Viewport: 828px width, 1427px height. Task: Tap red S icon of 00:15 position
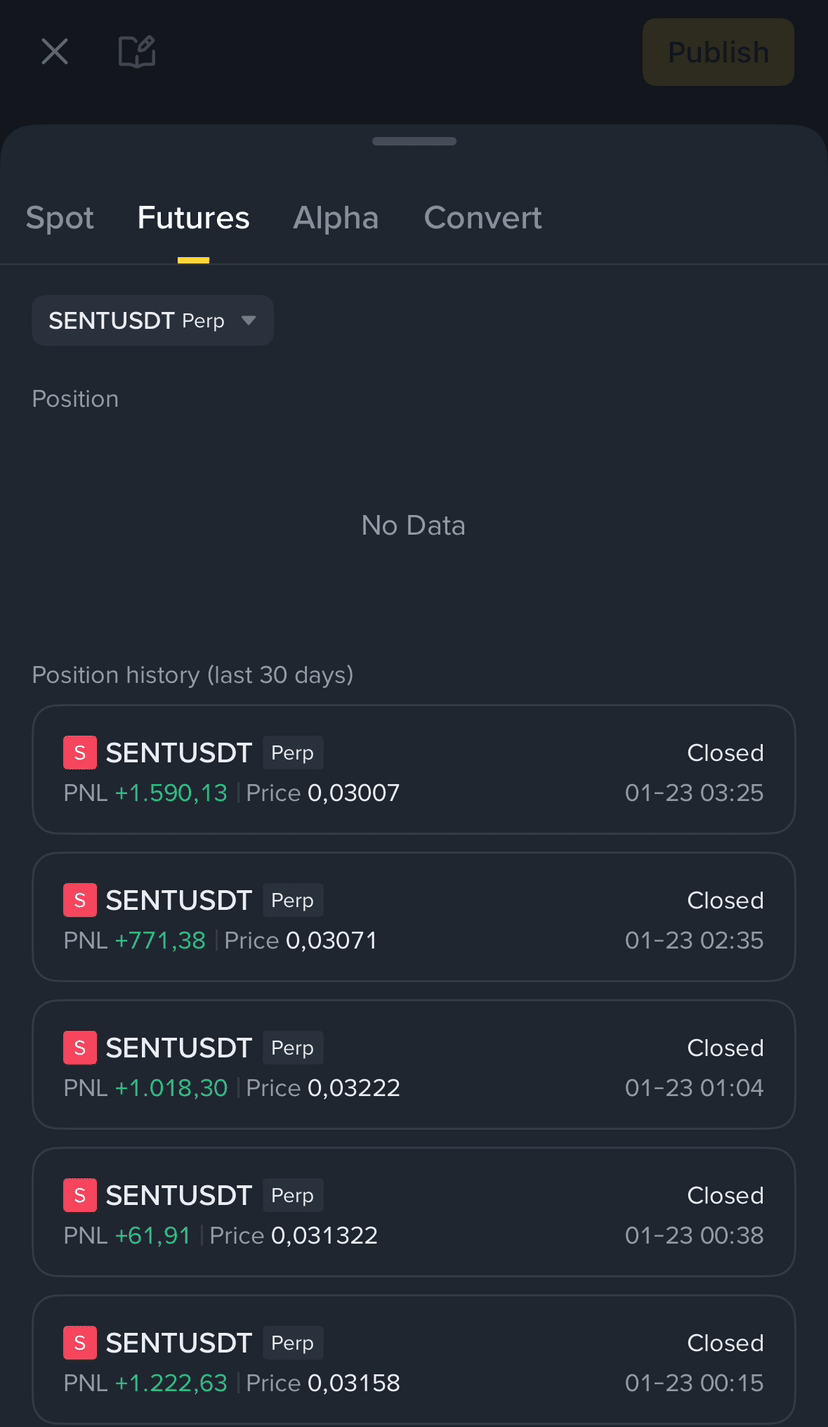pos(80,1343)
